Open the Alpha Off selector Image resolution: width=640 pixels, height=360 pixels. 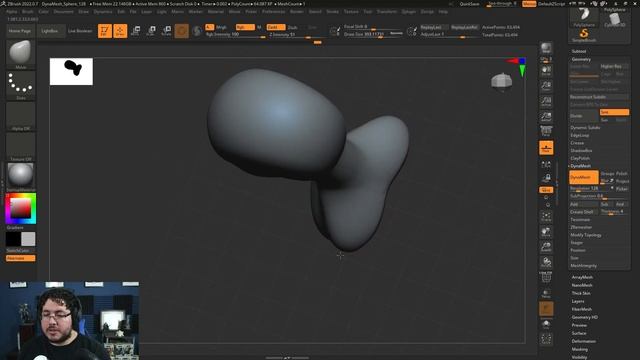(x=20, y=116)
